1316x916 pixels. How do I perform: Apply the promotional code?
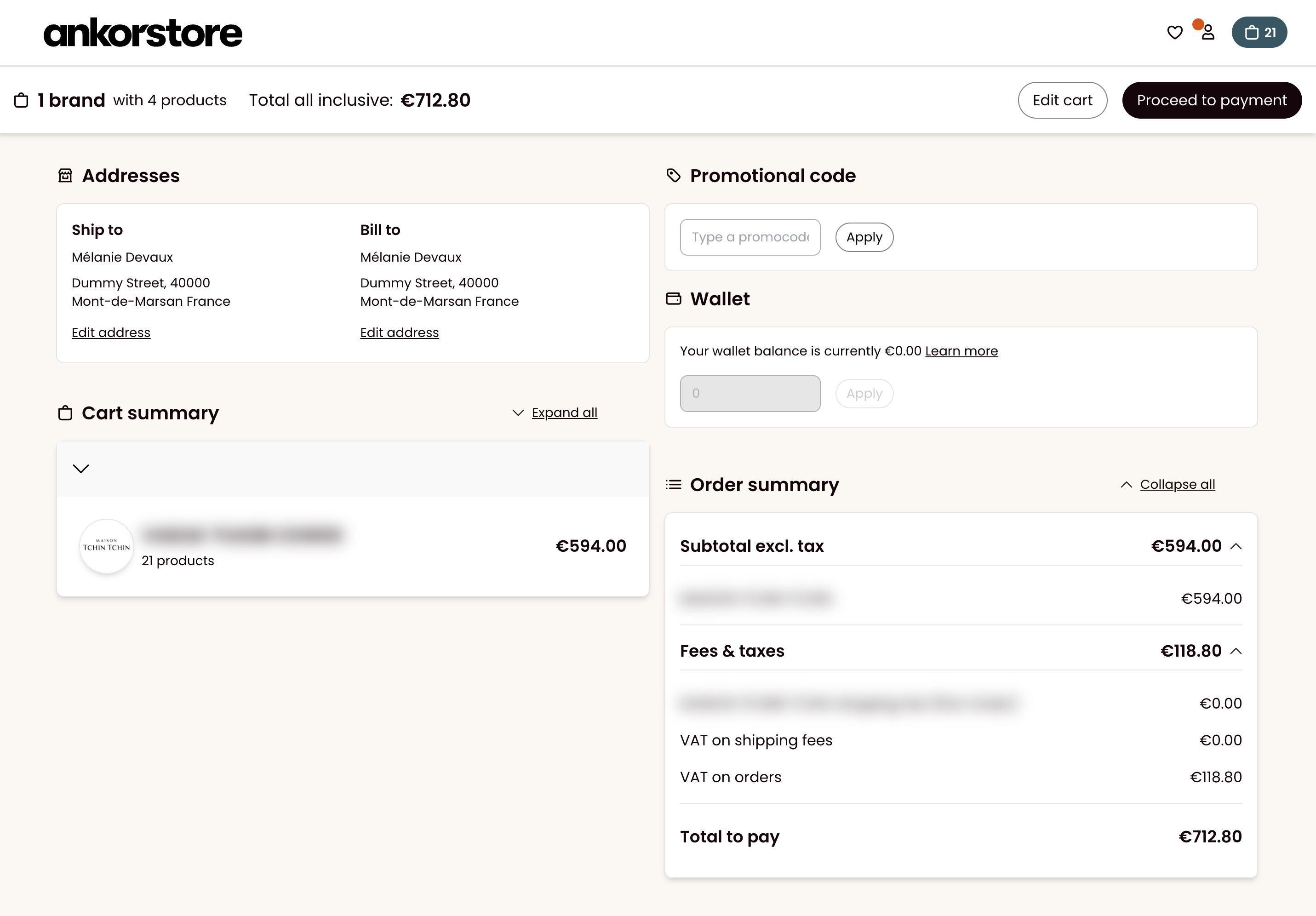[x=864, y=237]
